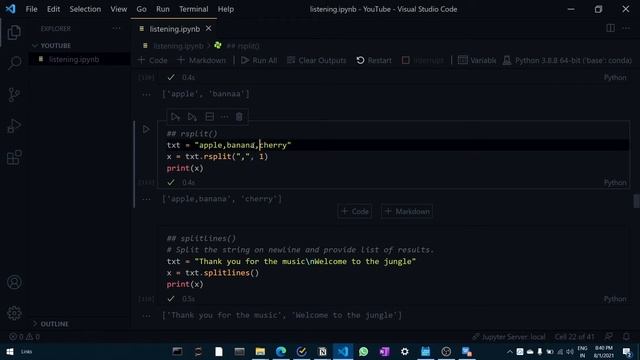
Task: Open the Run menu
Action: click(x=162, y=9)
